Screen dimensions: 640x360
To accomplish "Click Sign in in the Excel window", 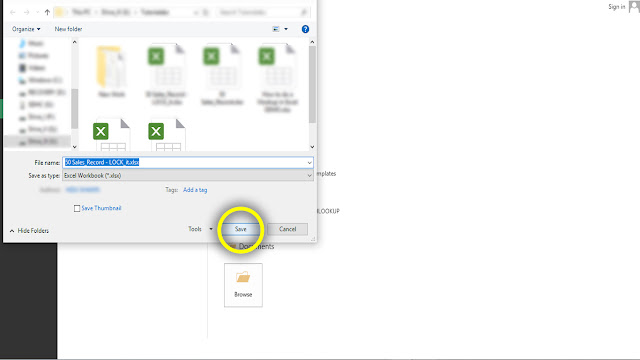I will coord(616,7).
